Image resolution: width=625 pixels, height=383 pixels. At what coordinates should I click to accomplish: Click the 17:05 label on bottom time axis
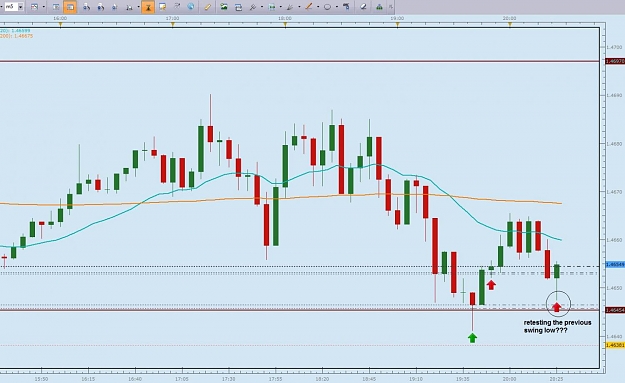pos(182,379)
